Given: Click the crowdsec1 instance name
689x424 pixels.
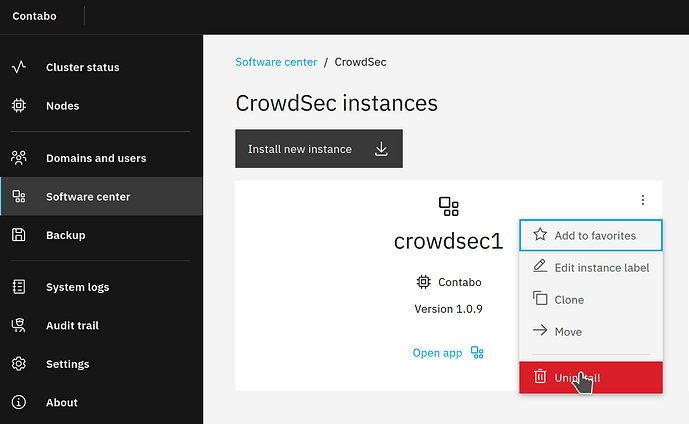Looking at the screenshot, I should click(448, 241).
